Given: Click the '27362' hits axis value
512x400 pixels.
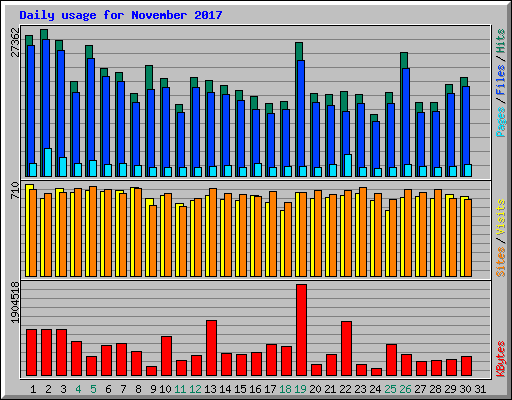Looking at the screenshot, I should click(x=16, y=42).
